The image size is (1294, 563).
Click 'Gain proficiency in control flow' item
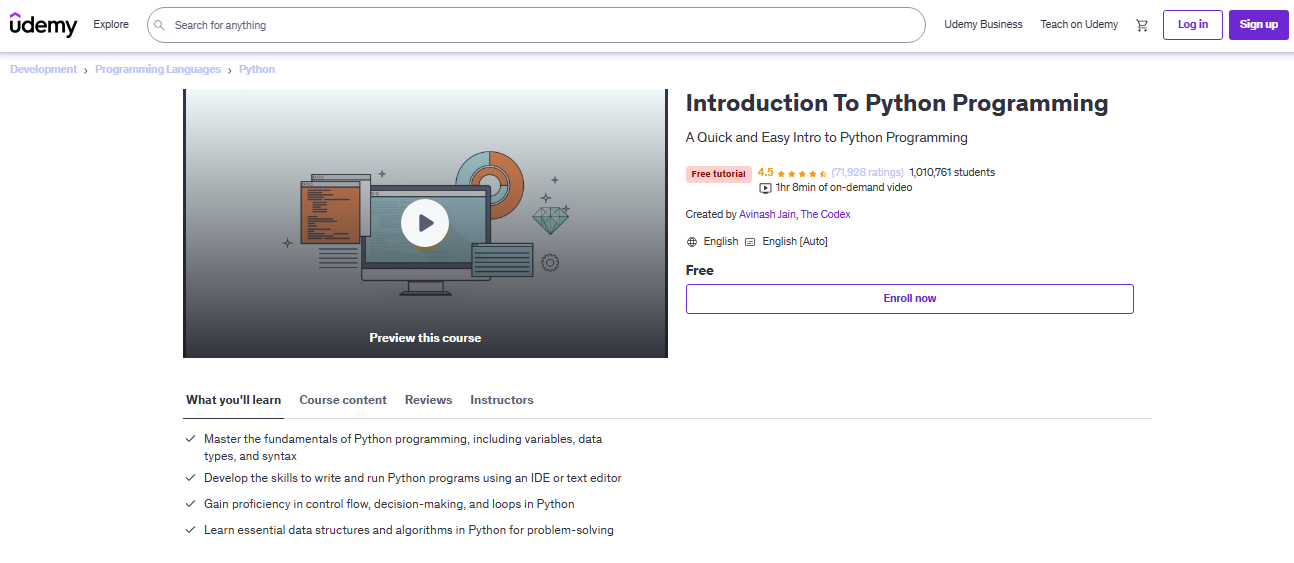pos(389,504)
